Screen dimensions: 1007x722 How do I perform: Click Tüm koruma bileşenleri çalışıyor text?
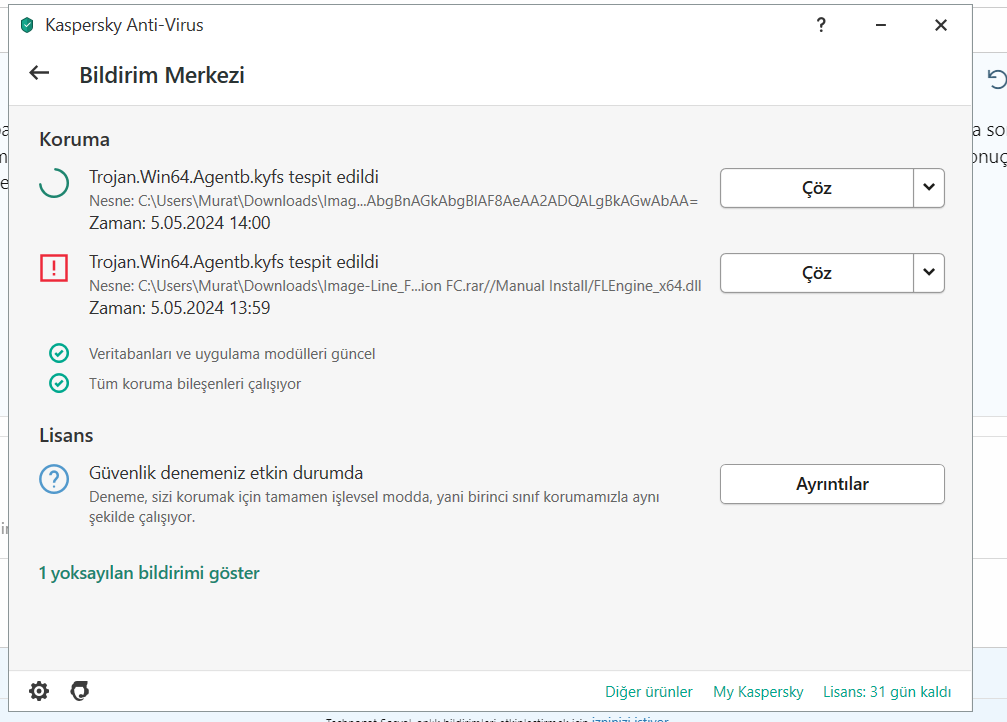(195, 384)
